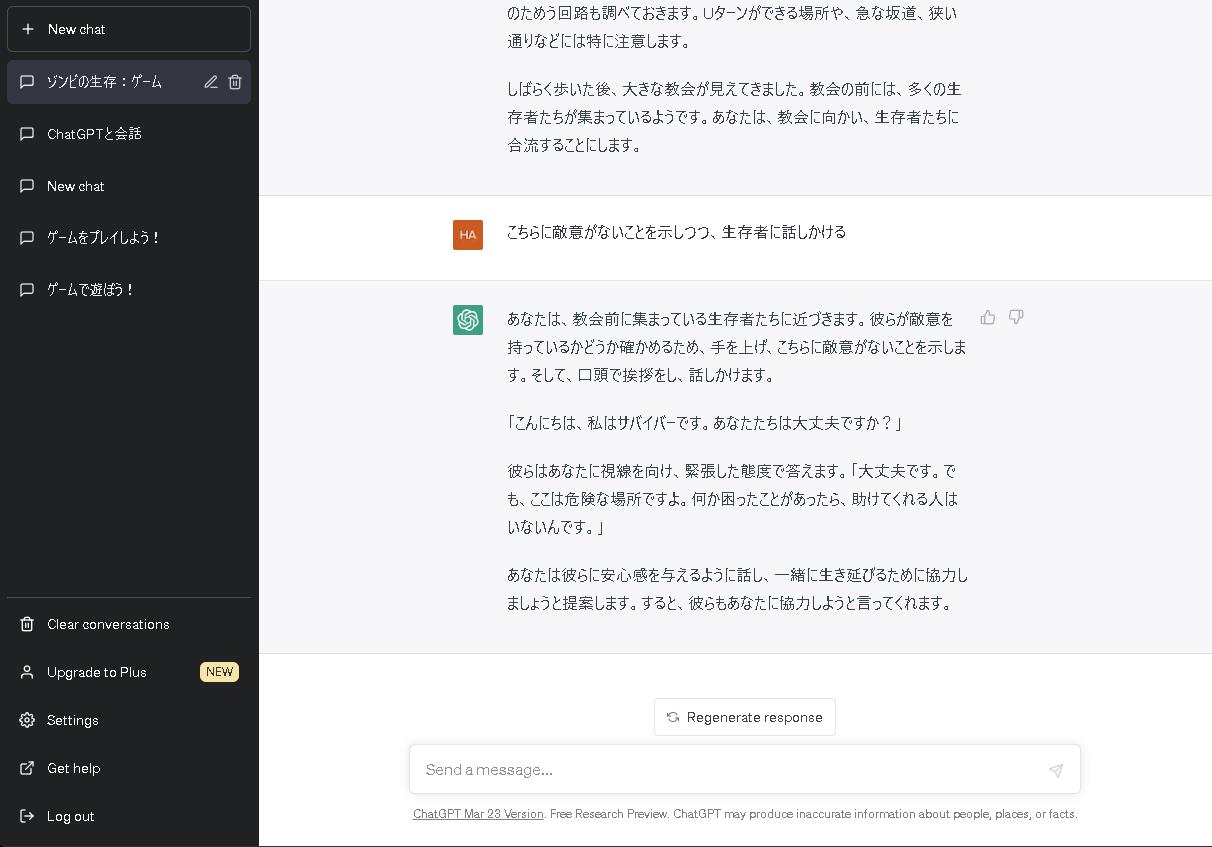Image resolution: width=1212 pixels, height=847 pixels.
Task: Click the pencil icon to rename current chat
Action: [x=210, y=82]
